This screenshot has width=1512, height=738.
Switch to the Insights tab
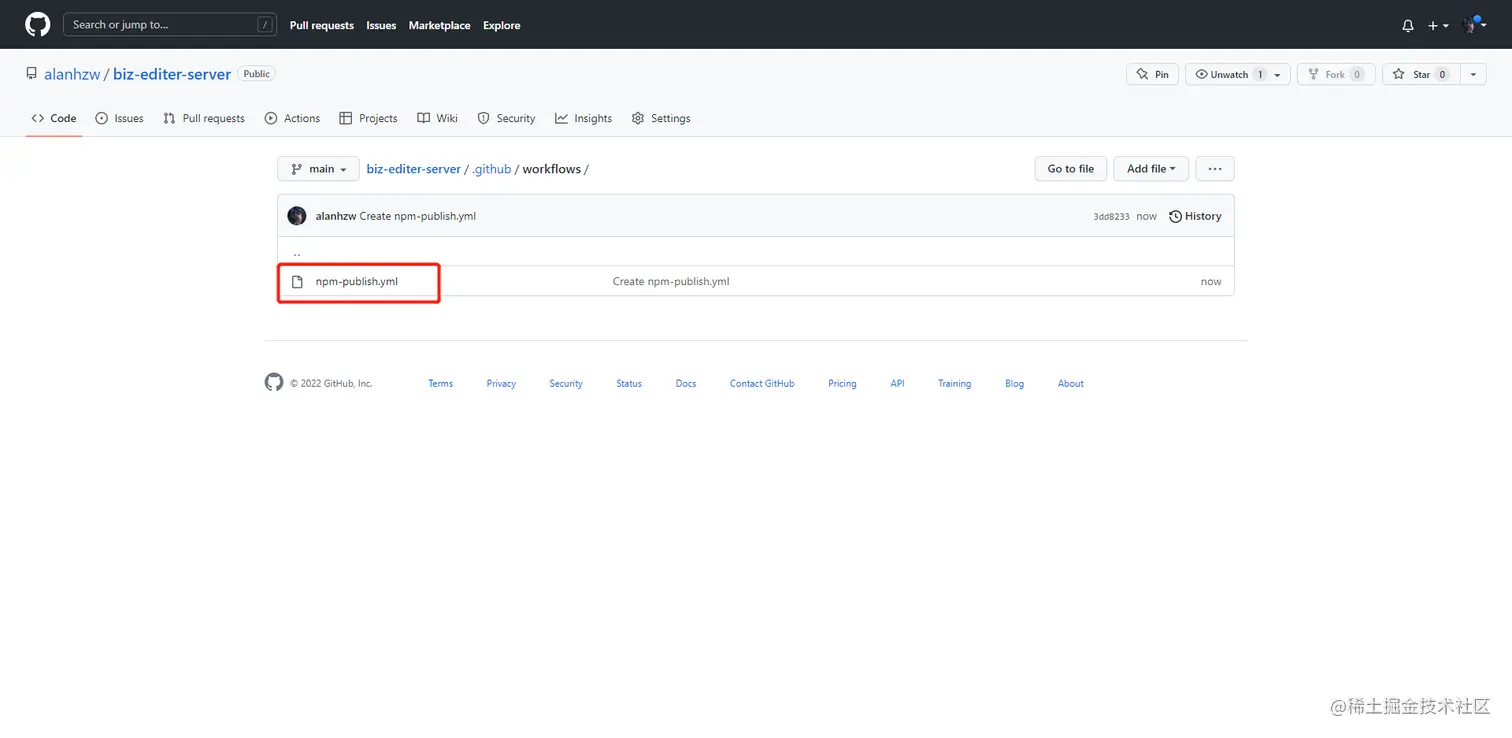583,118
